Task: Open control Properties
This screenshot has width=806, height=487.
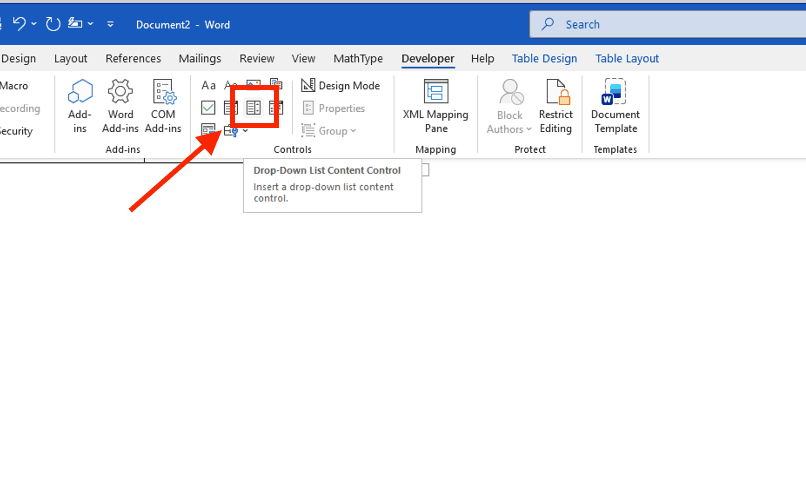Action: click(334, 108)
